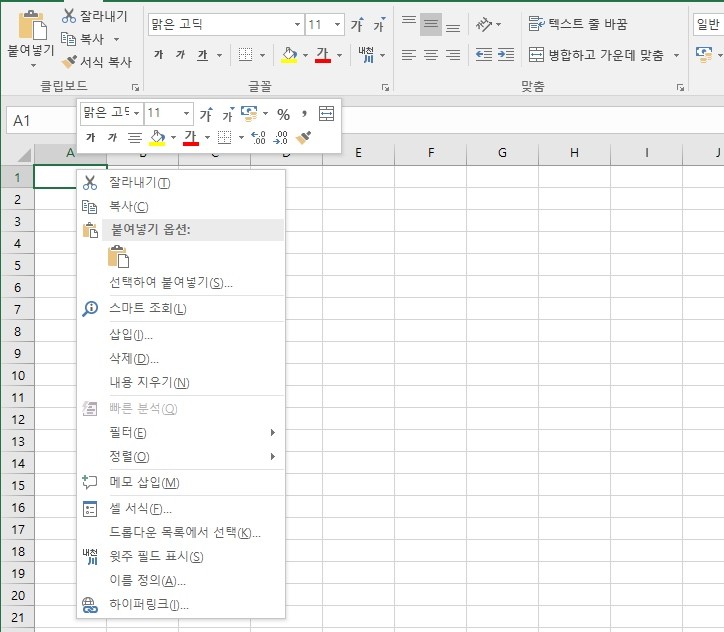Viewport: 724px width, 632px height.
Task: Toggle underline in ribbon font group
Action: click(203, 55)
